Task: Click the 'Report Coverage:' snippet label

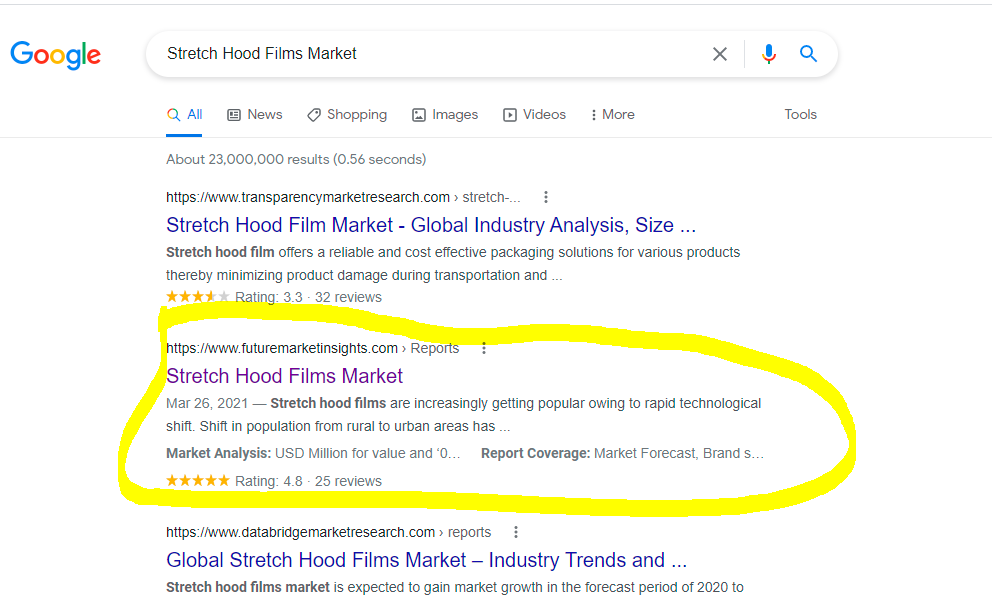Action: tap(535, 454)
